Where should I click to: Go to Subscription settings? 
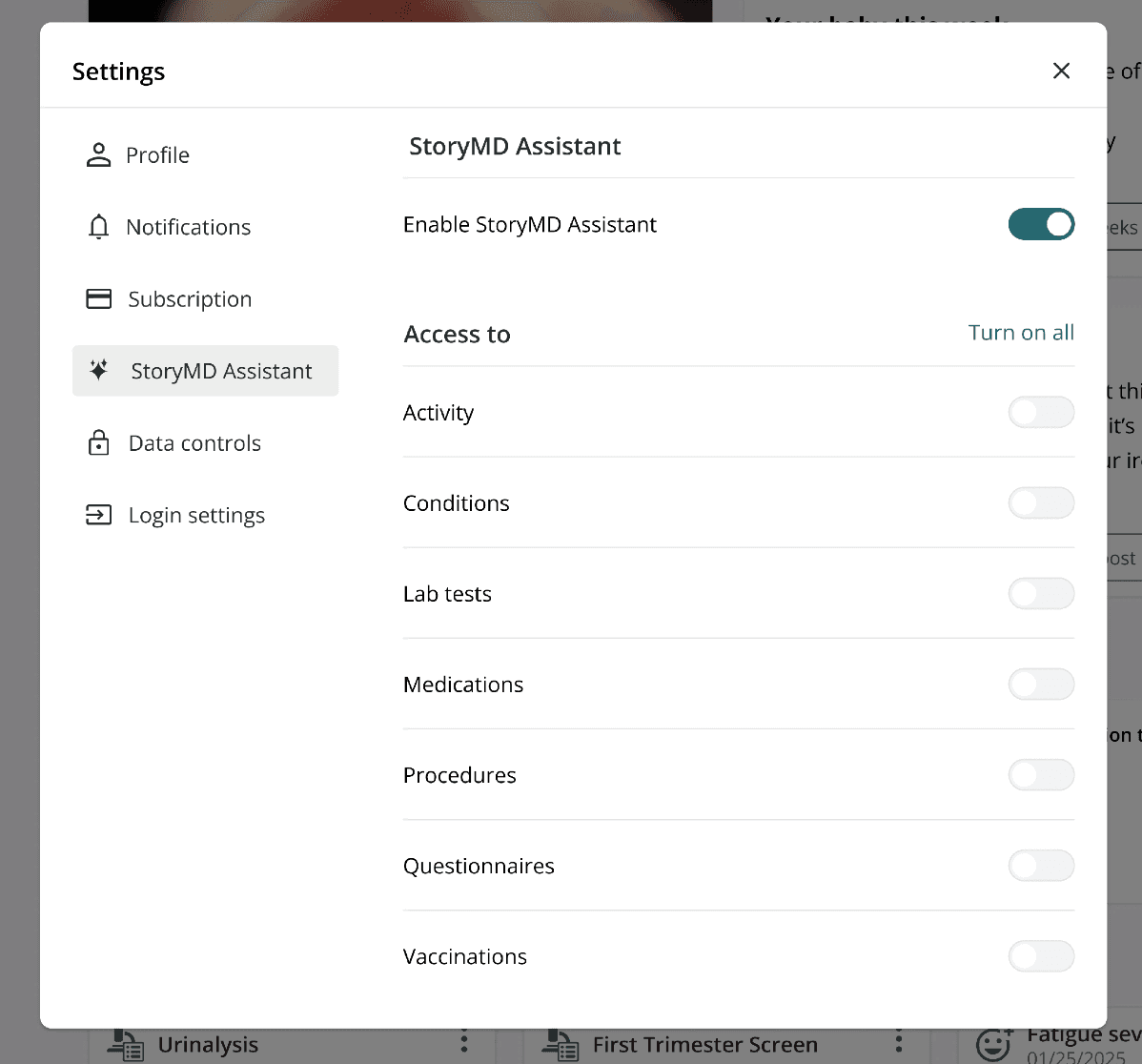tap(205, 299)
